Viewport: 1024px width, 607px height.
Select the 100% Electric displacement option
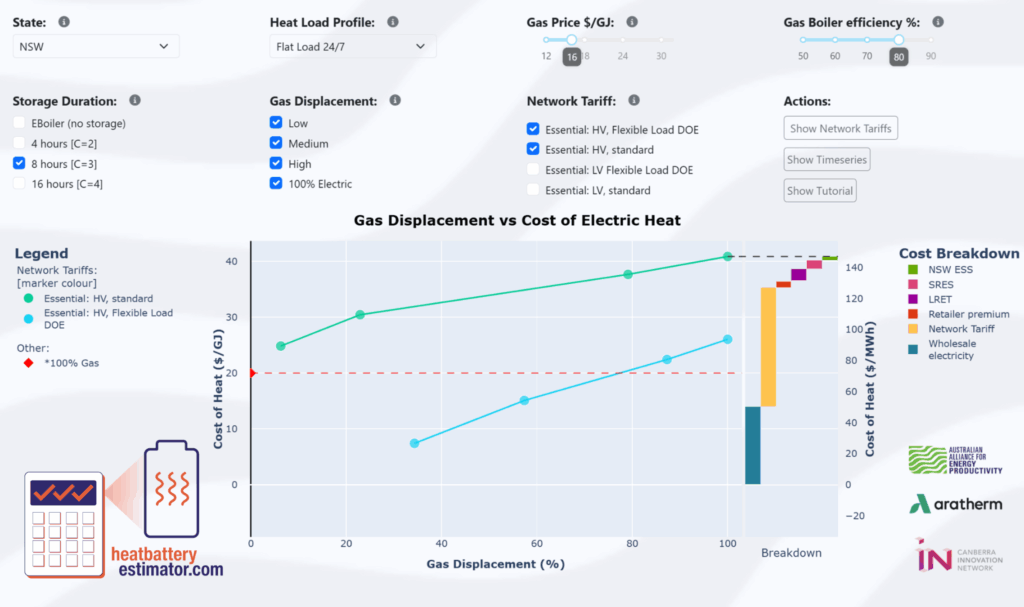(275, 184)
